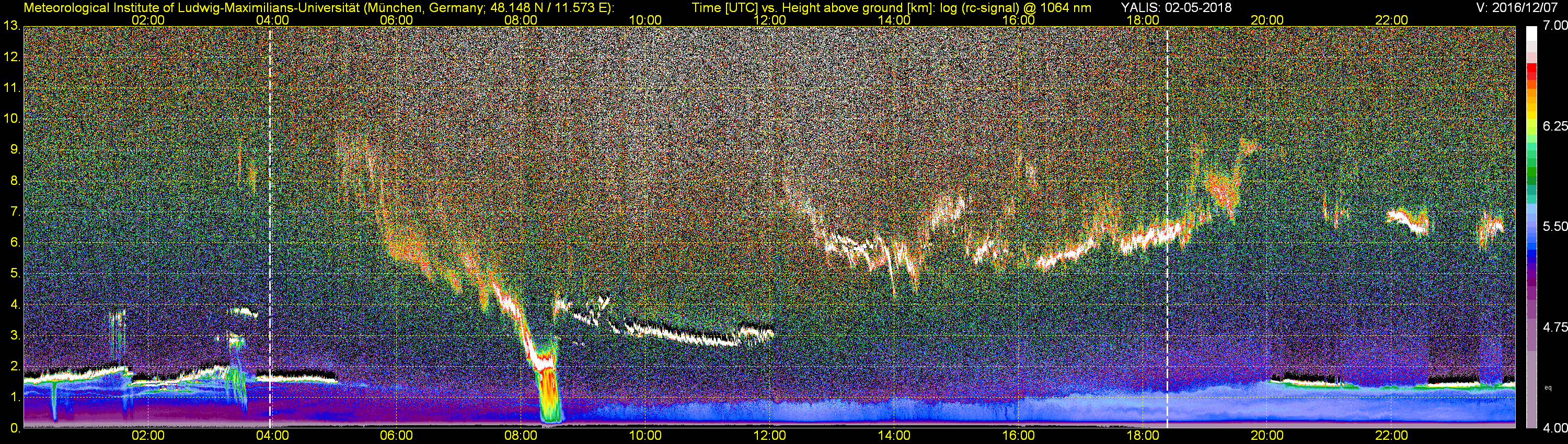Select the 20:00 tick label on top axis

1267,20
